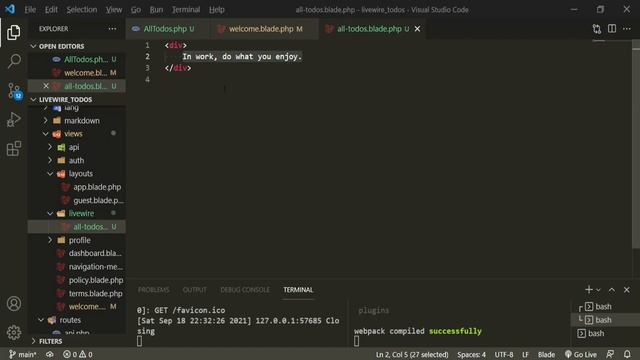640x360 pixels.
Task: Click the Explorer more actions ellipsis
Action: tap(112, 29)
